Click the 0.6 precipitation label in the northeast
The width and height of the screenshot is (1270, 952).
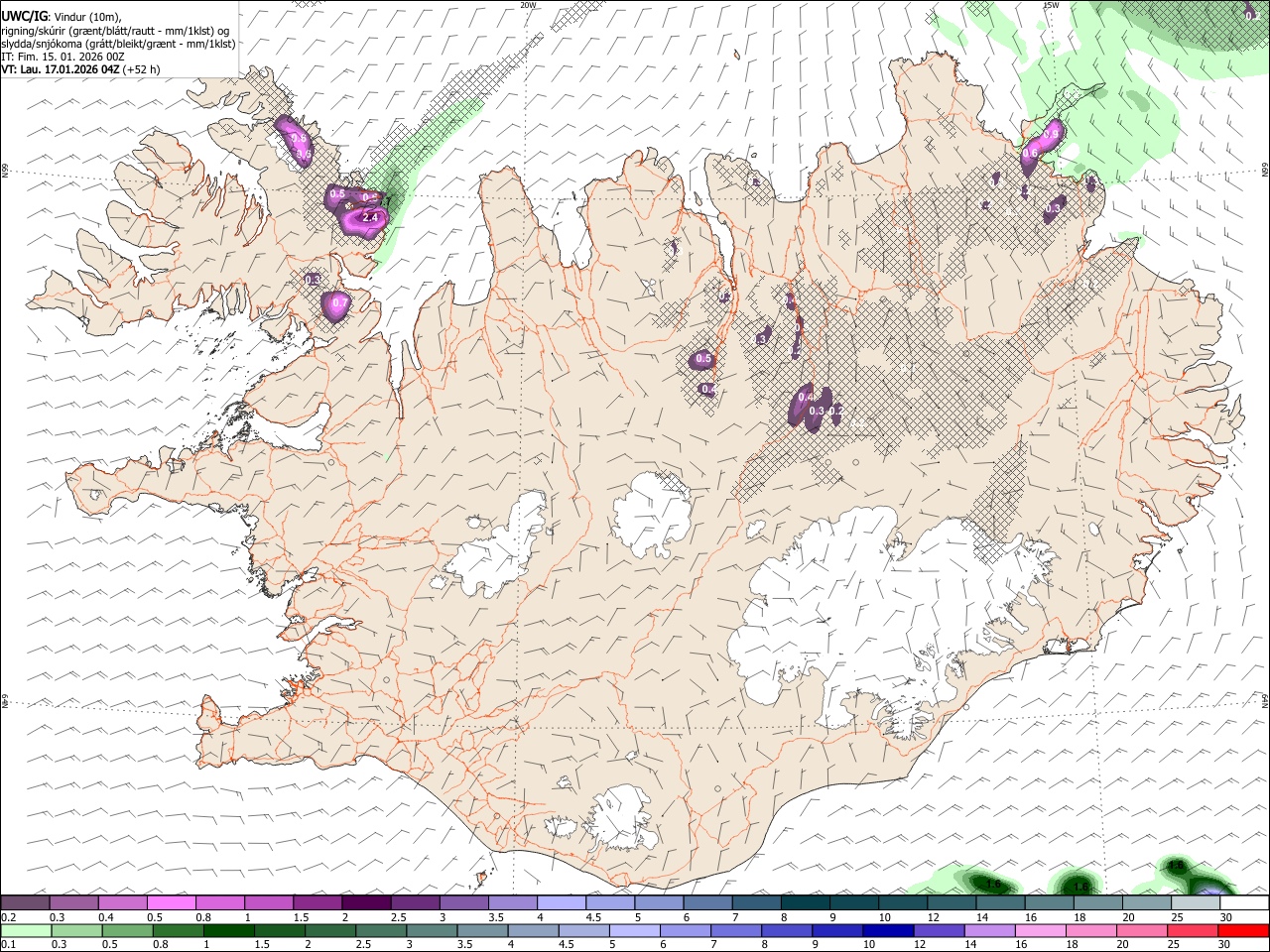[1029, 153]
